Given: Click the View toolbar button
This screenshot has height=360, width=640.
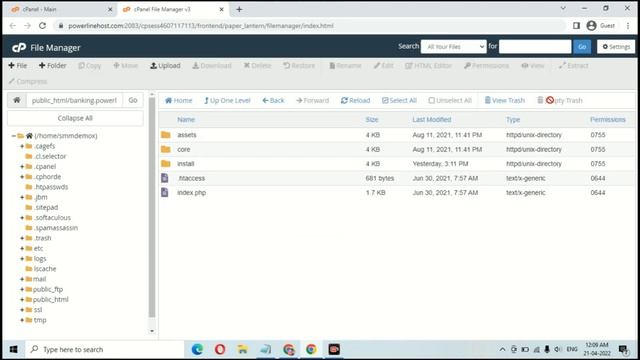Looking at the screenshot, I should (x=533, y=66).
